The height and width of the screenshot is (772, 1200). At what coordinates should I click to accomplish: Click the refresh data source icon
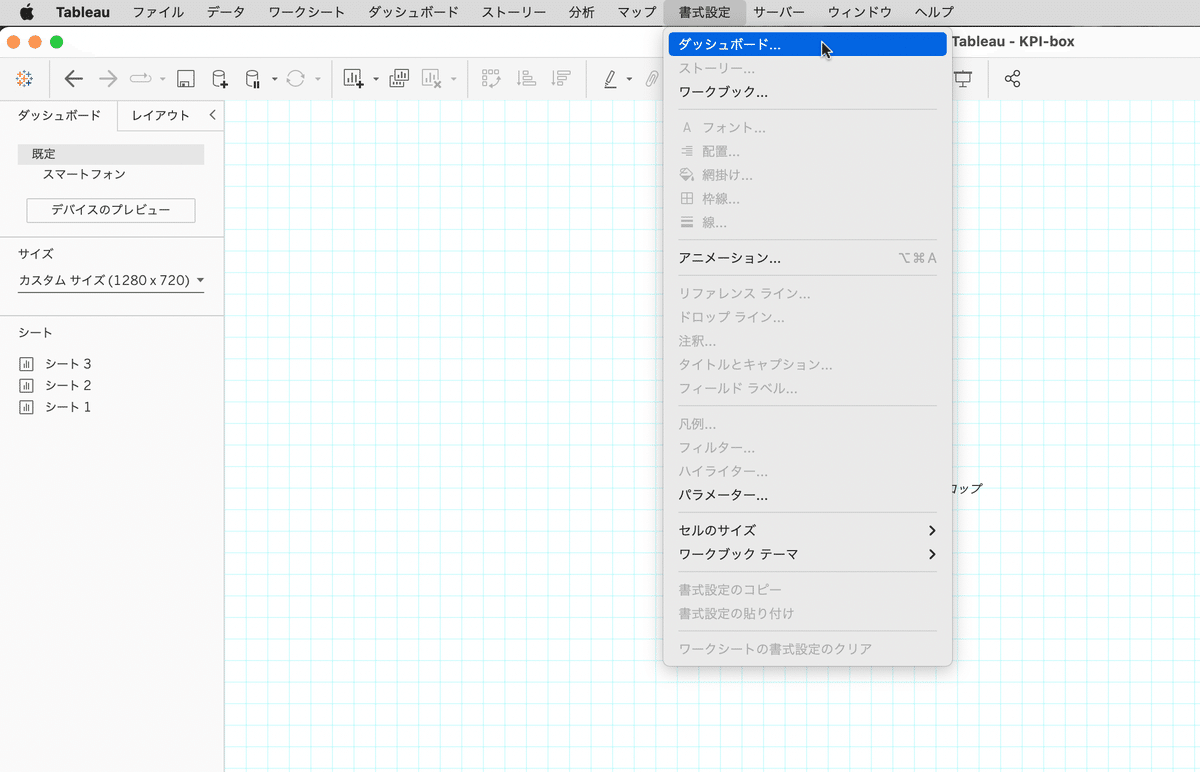coord(295,79)
